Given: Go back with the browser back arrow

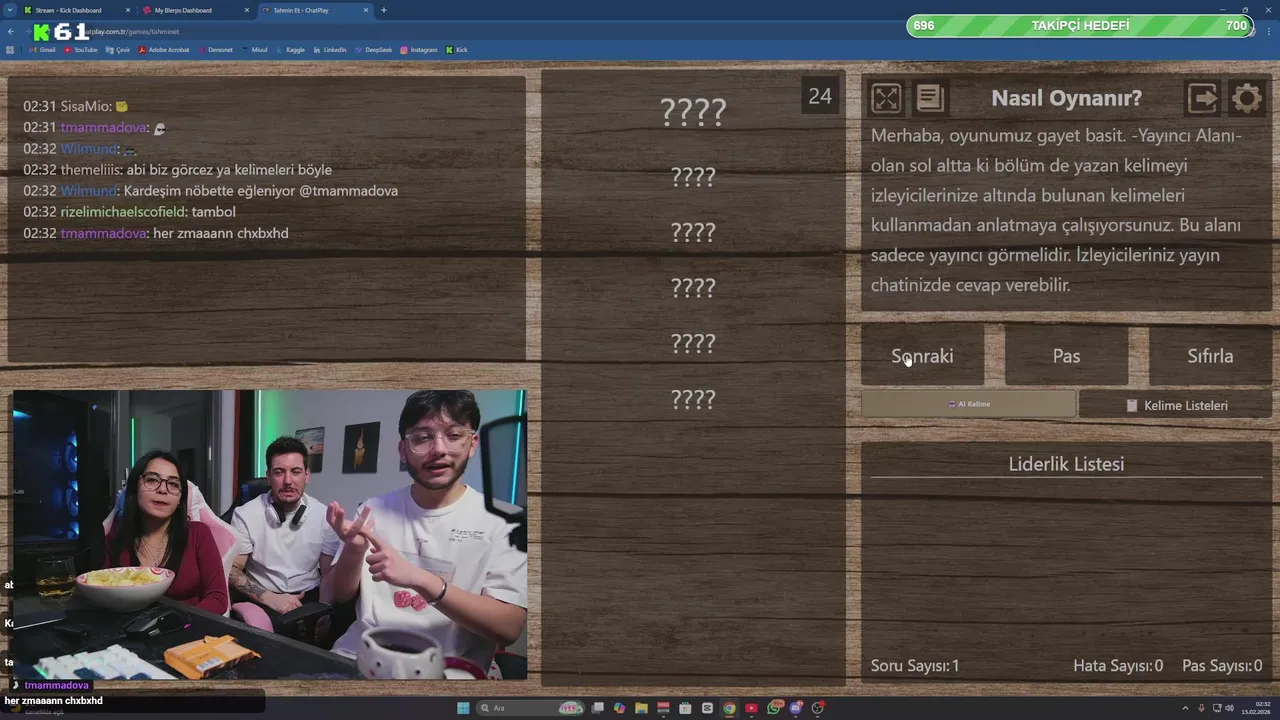Looking at the screenshot, I should click(x=11, y=32).
